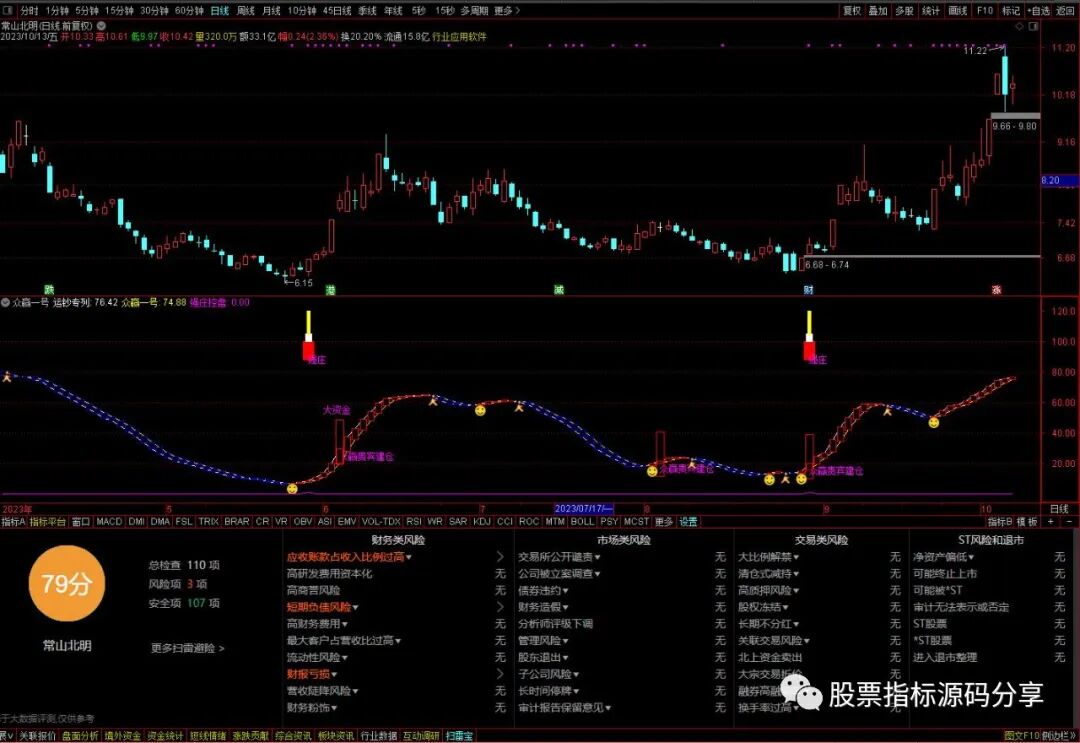The image size is (1080, 743).
Task: Select the KDJ indicator tab
Action: (x=481, y=522)
